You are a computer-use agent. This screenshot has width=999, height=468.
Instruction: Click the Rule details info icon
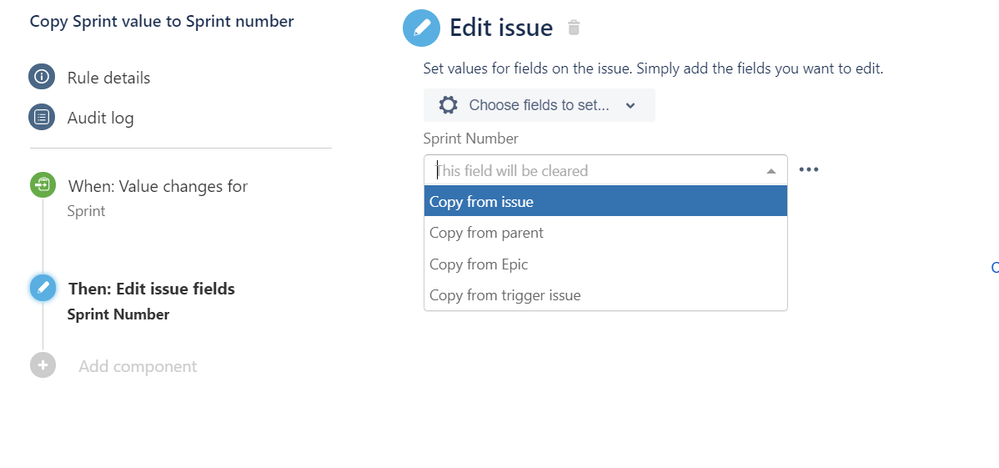(42, 77)
